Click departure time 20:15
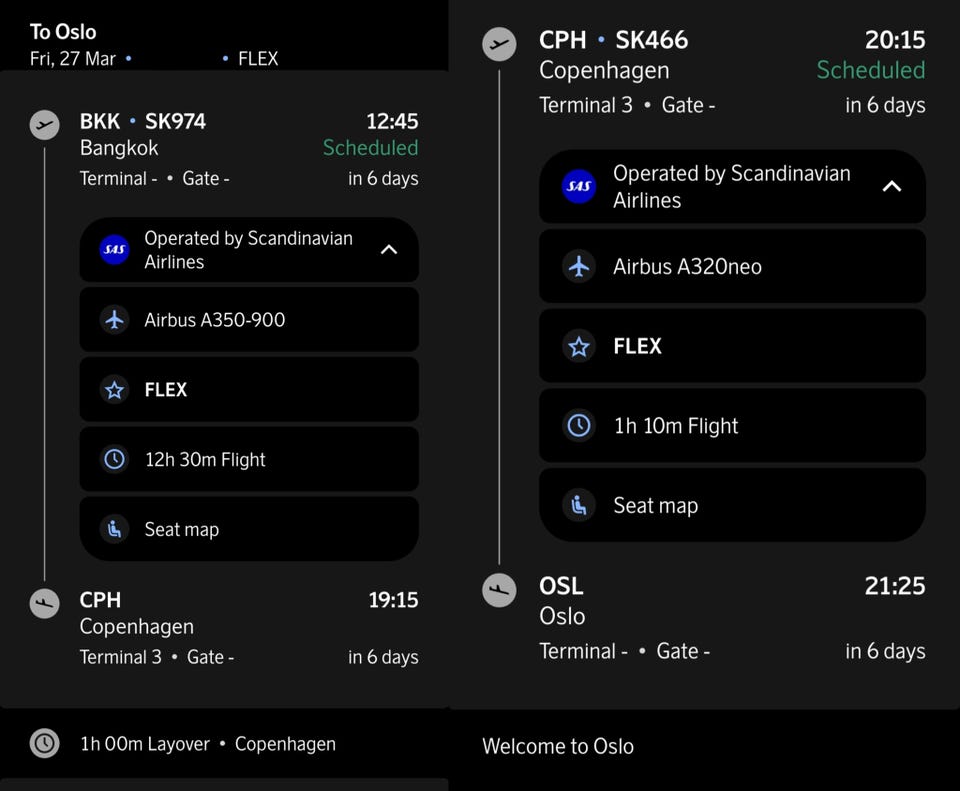 click(x=895, y=40)
